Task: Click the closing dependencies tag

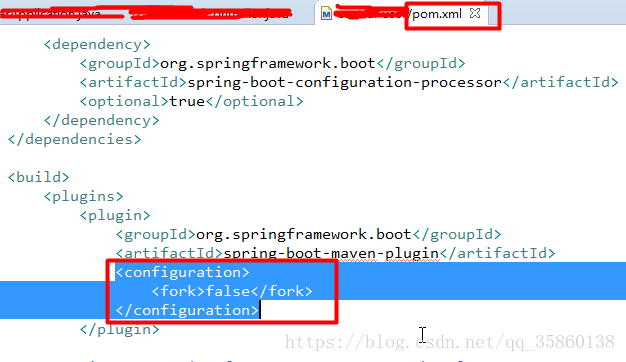Action: (x=75, y=139)
